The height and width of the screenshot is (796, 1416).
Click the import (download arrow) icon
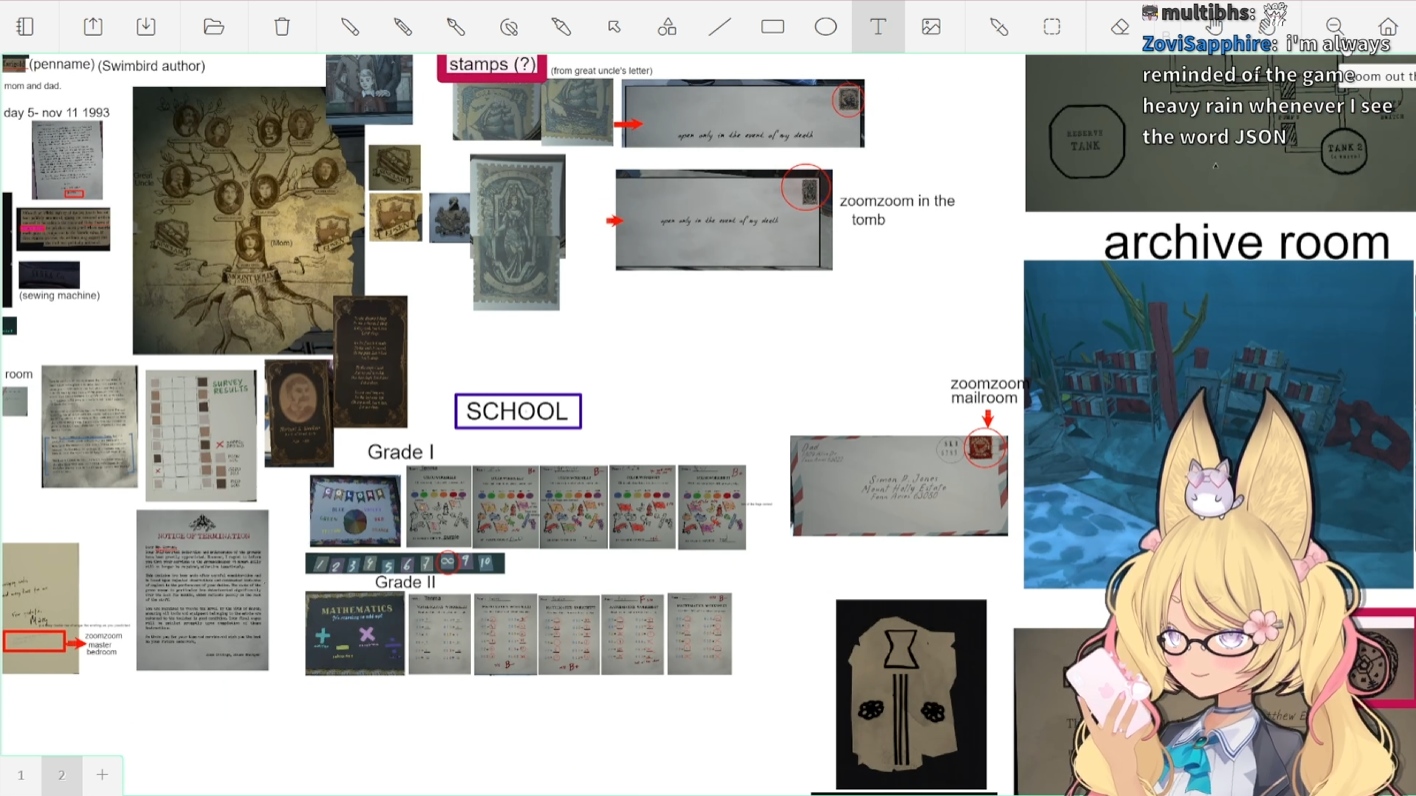pos(146,27)
